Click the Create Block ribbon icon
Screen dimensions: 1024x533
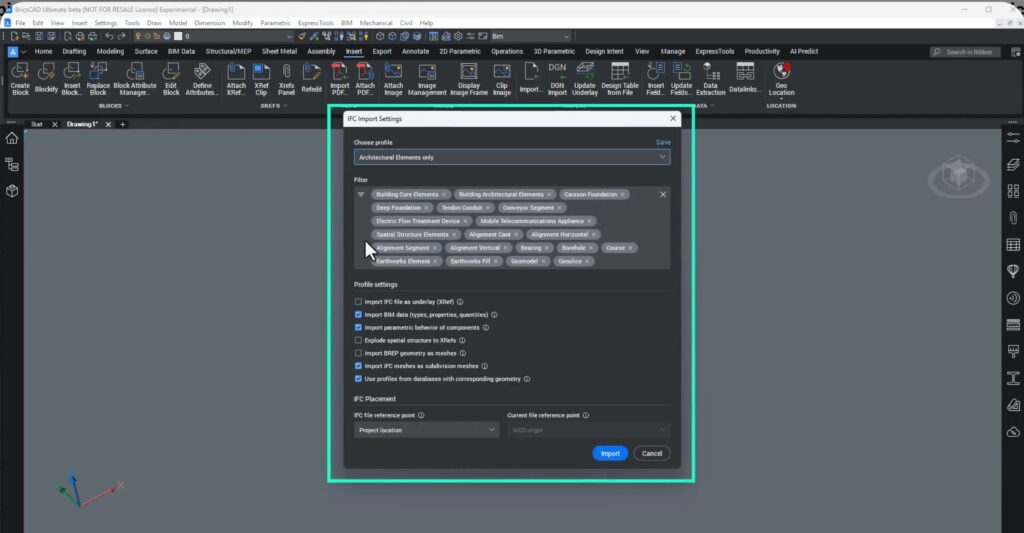point(20,78)
